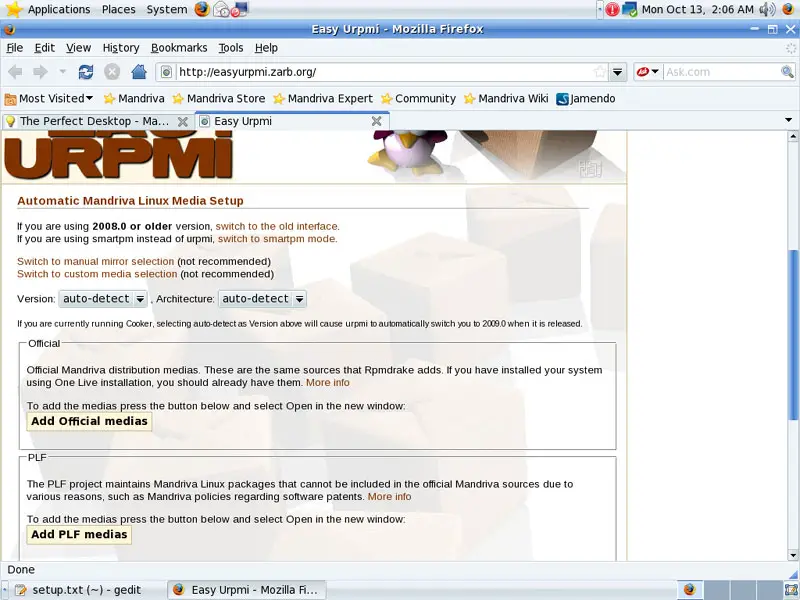Open the File menu

(x=14, y=48)
